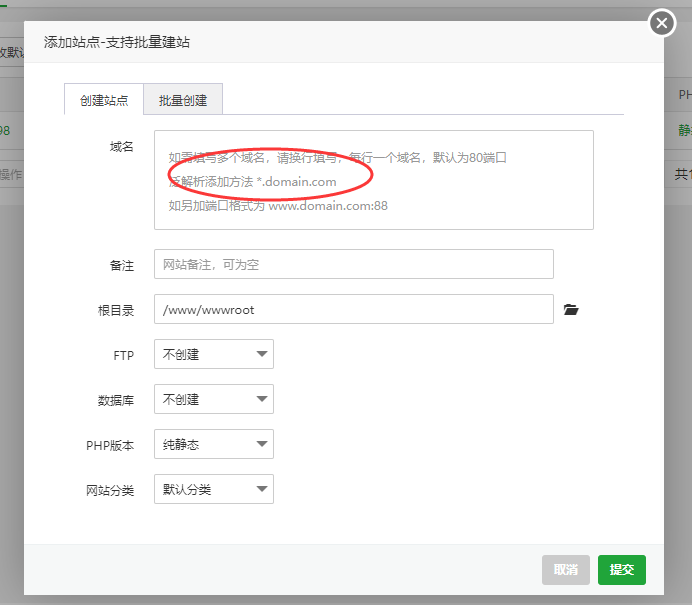The image size is (692, 605).
Task: Open the folder browser for 根目录
Action: tap(571, 309)
